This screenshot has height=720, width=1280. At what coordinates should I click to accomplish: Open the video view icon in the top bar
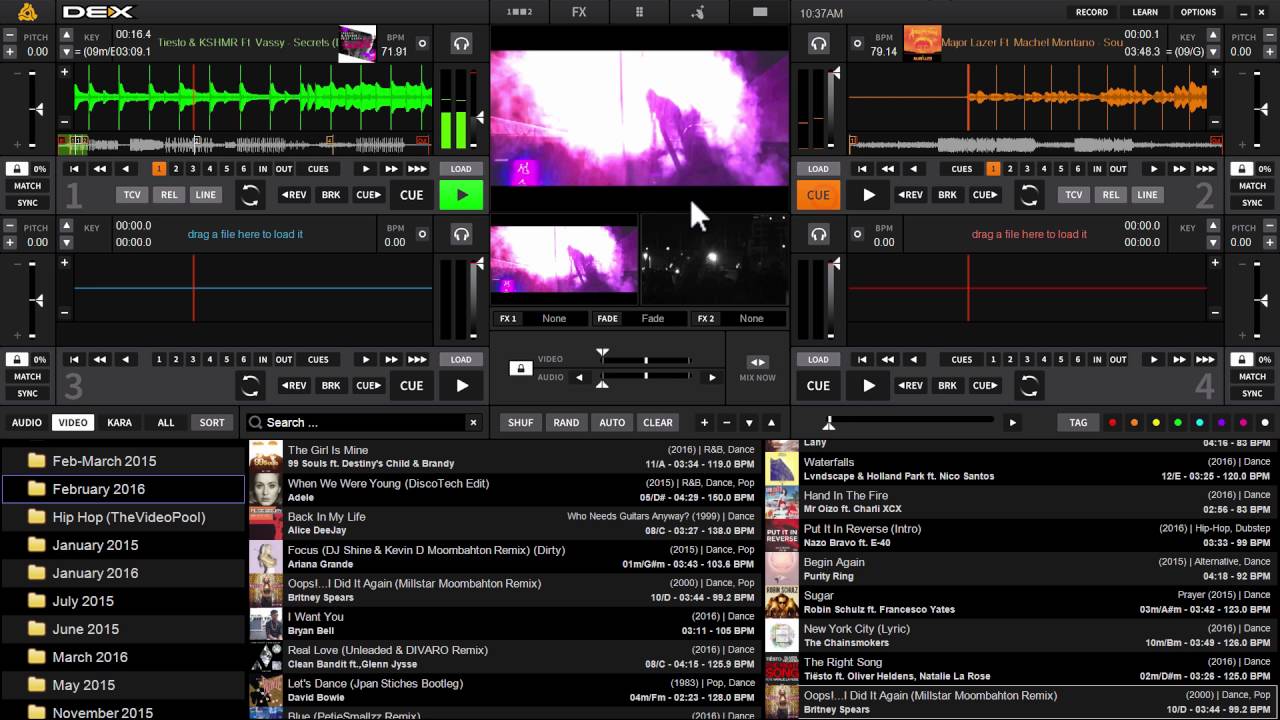tap(760, 12)
